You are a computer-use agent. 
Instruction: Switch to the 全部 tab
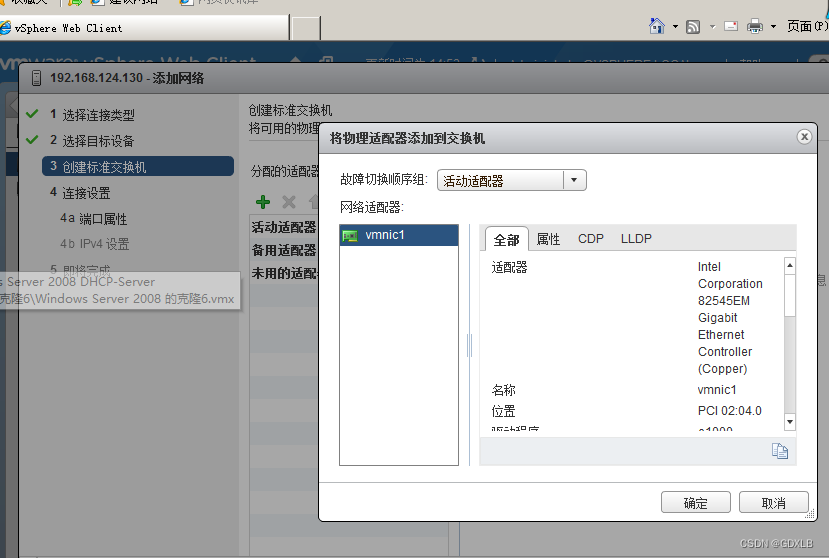point(506,240)
